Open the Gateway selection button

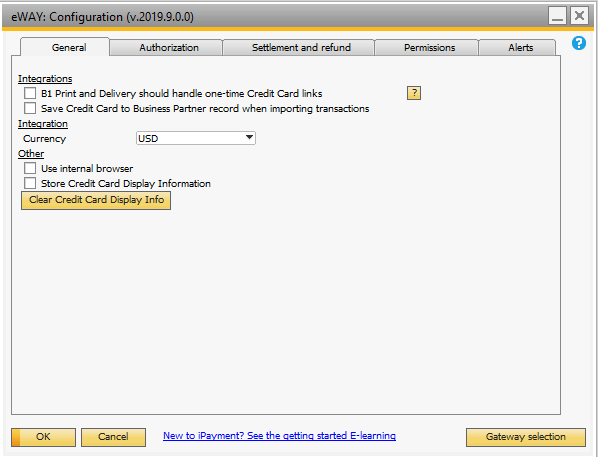pos(526,437)
